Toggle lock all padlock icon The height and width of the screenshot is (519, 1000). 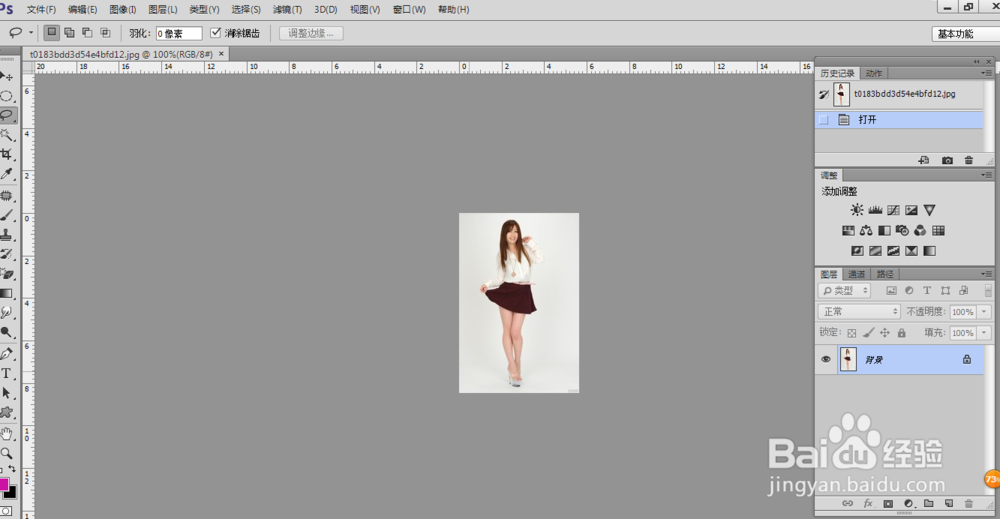tap(901, 333)
